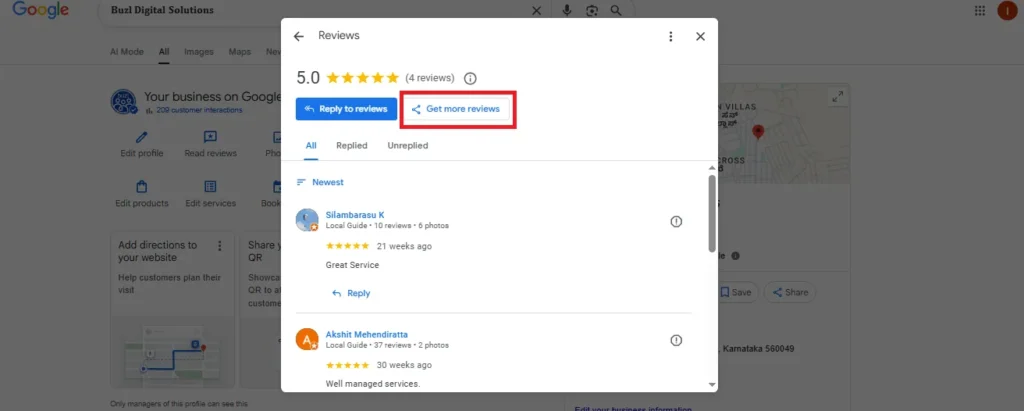Click the business profile logo icon

[x=123, y=102]
